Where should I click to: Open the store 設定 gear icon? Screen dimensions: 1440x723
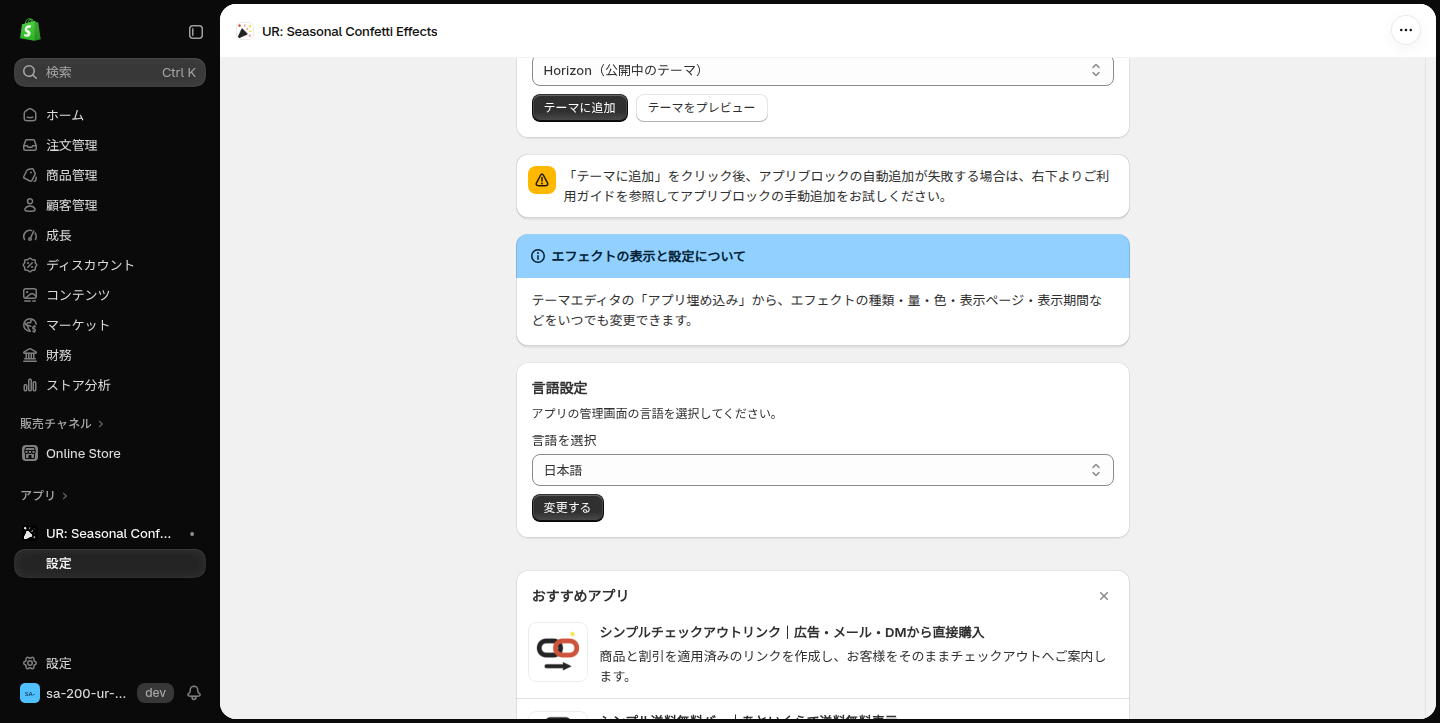[30, 663]
